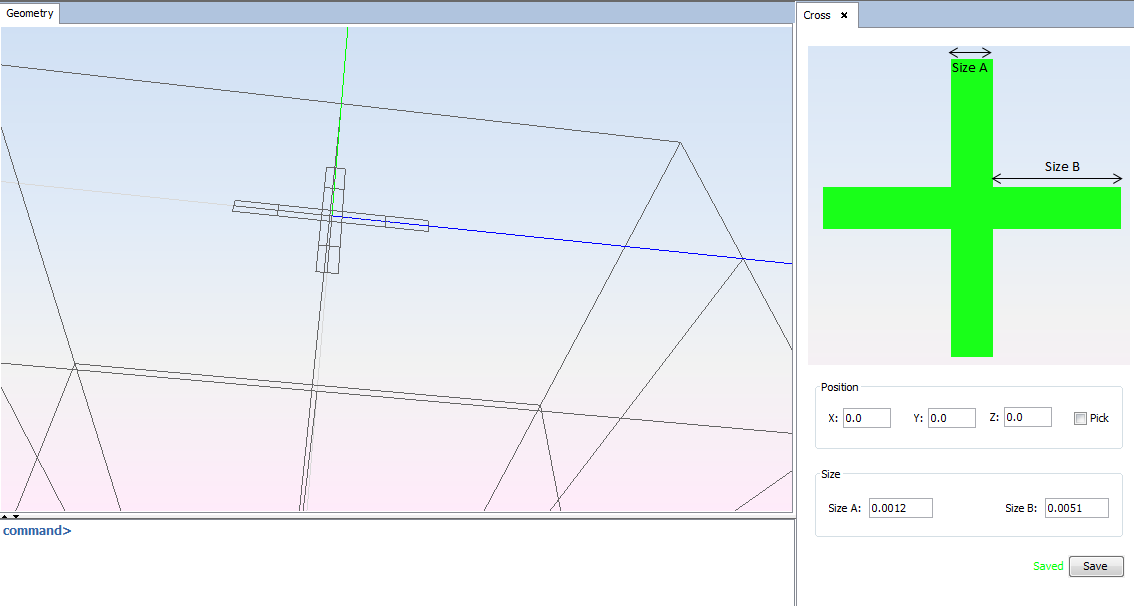Click center of green cross preview

(971, 208)
